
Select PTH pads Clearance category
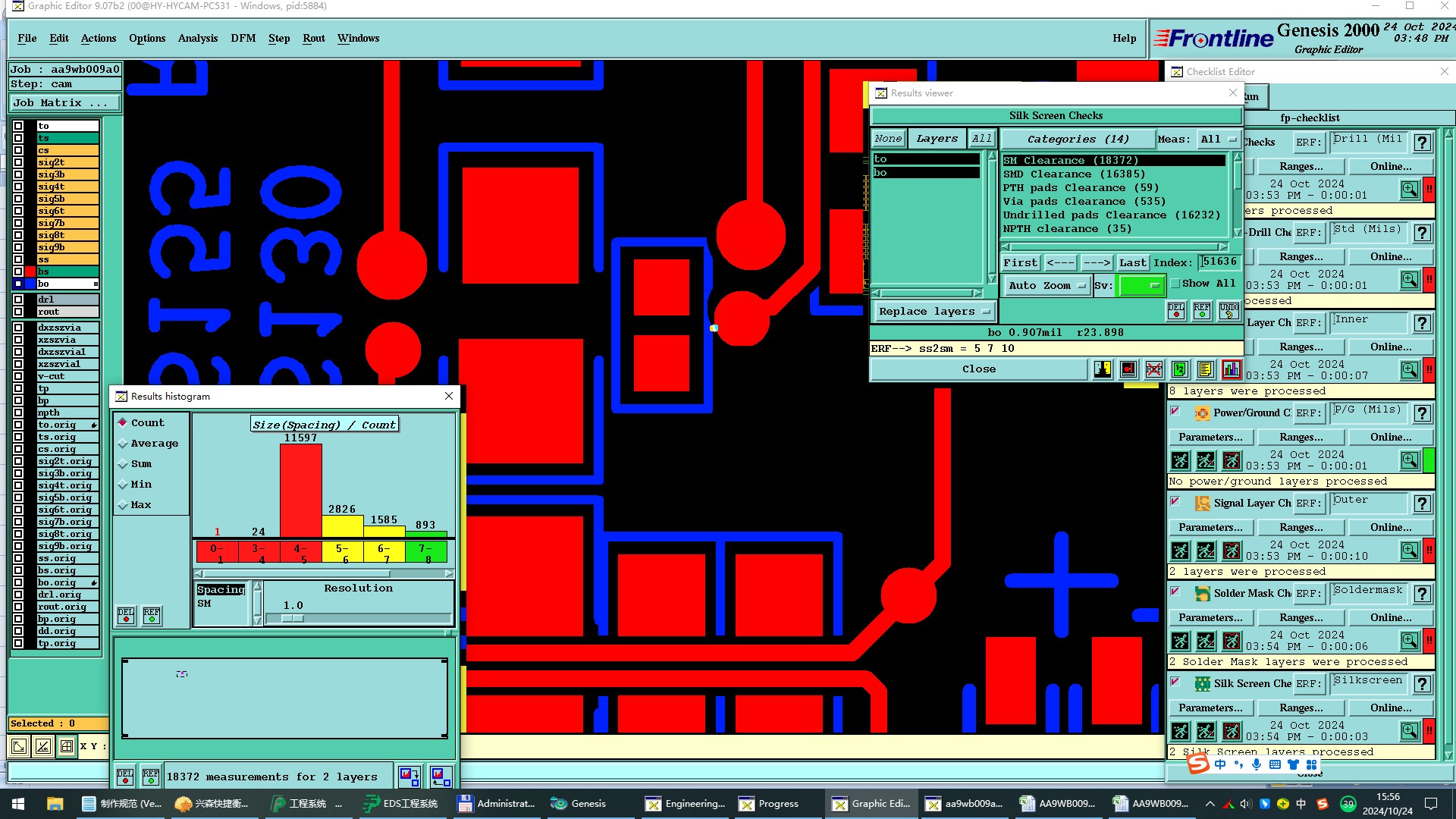[1080, 188]
